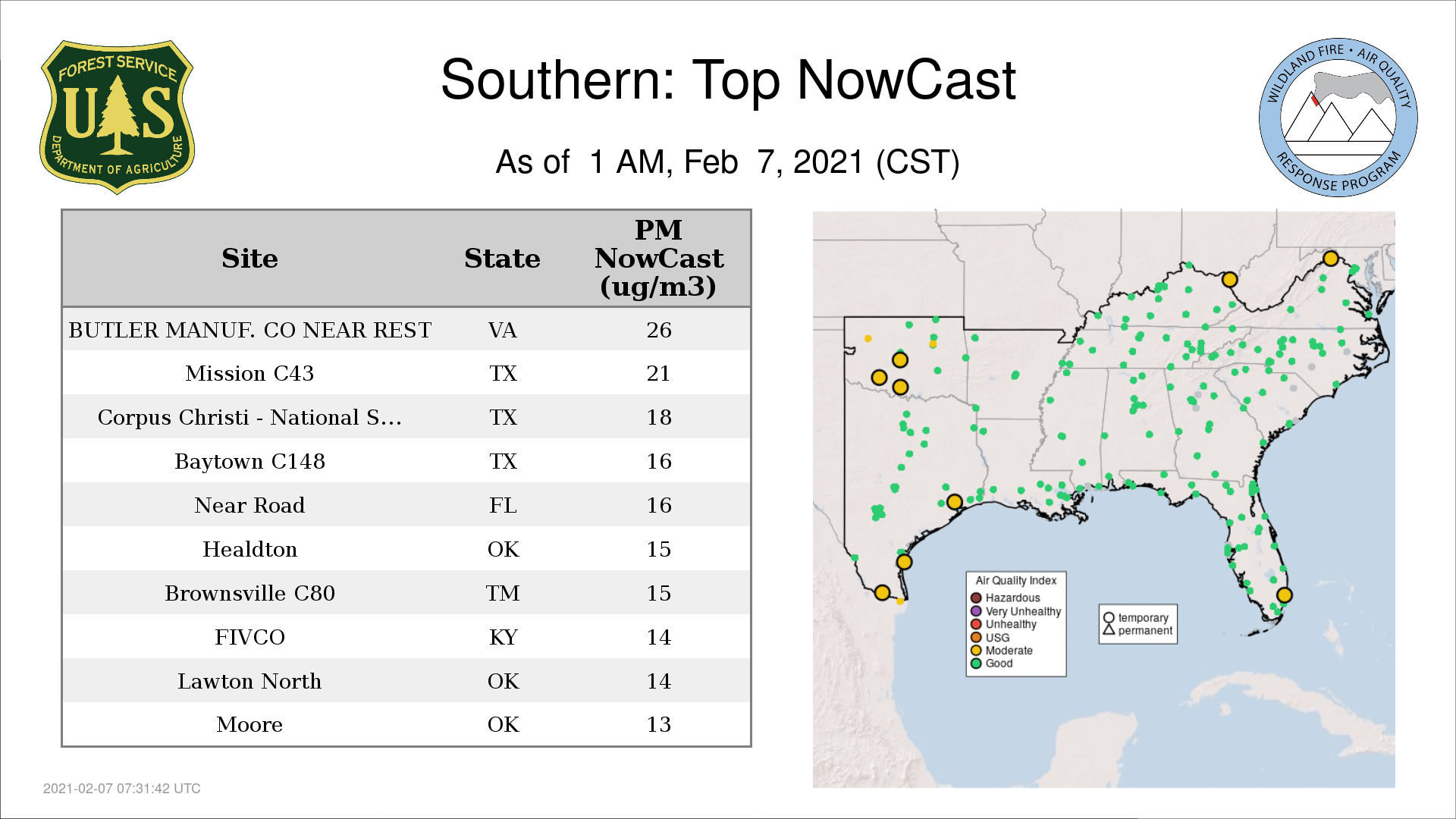Click the Hazardous legend circle
The width and height of the screenshot is (1456, 819).
[976, 598]
